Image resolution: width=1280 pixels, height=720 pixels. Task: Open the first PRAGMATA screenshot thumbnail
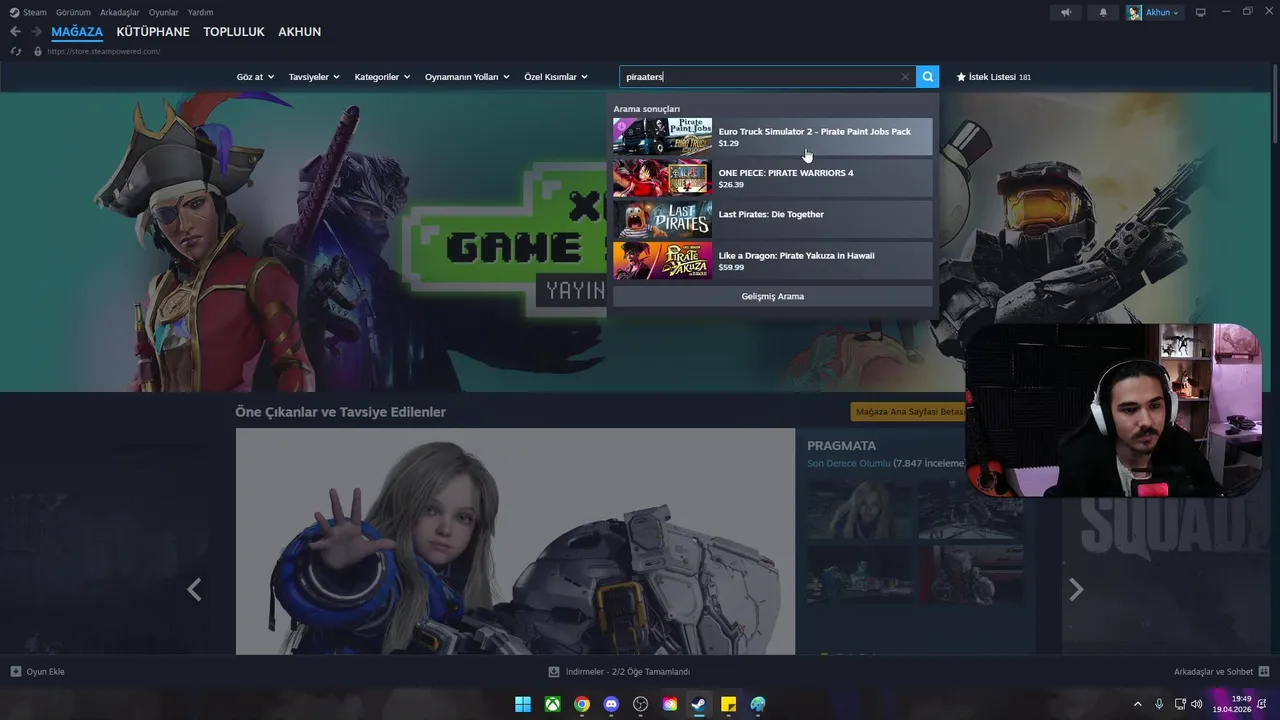pyautogui.click(x=859, y=508)
